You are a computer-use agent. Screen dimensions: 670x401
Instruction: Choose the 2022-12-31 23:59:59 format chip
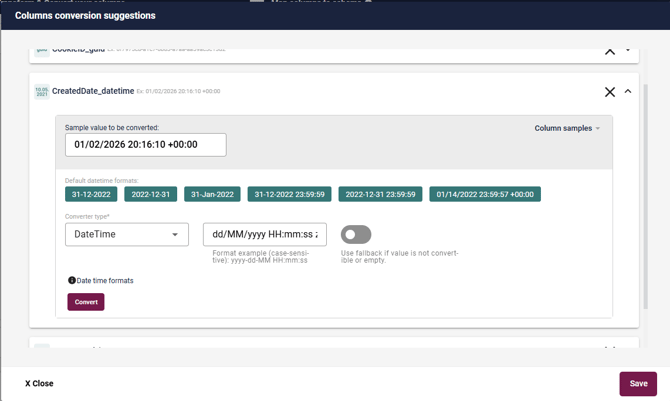pos(380,195)
